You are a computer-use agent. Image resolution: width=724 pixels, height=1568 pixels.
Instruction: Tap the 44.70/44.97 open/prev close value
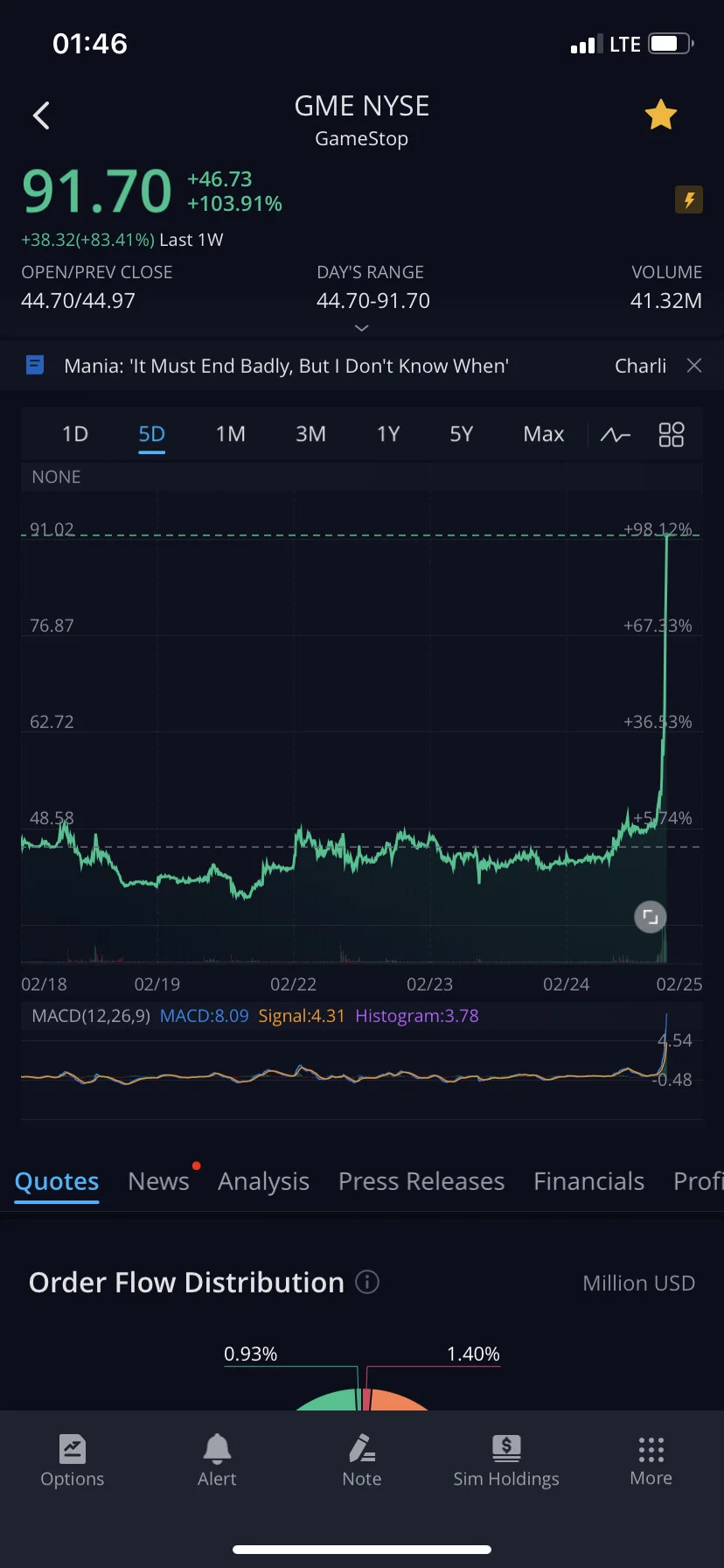[78, 301]
